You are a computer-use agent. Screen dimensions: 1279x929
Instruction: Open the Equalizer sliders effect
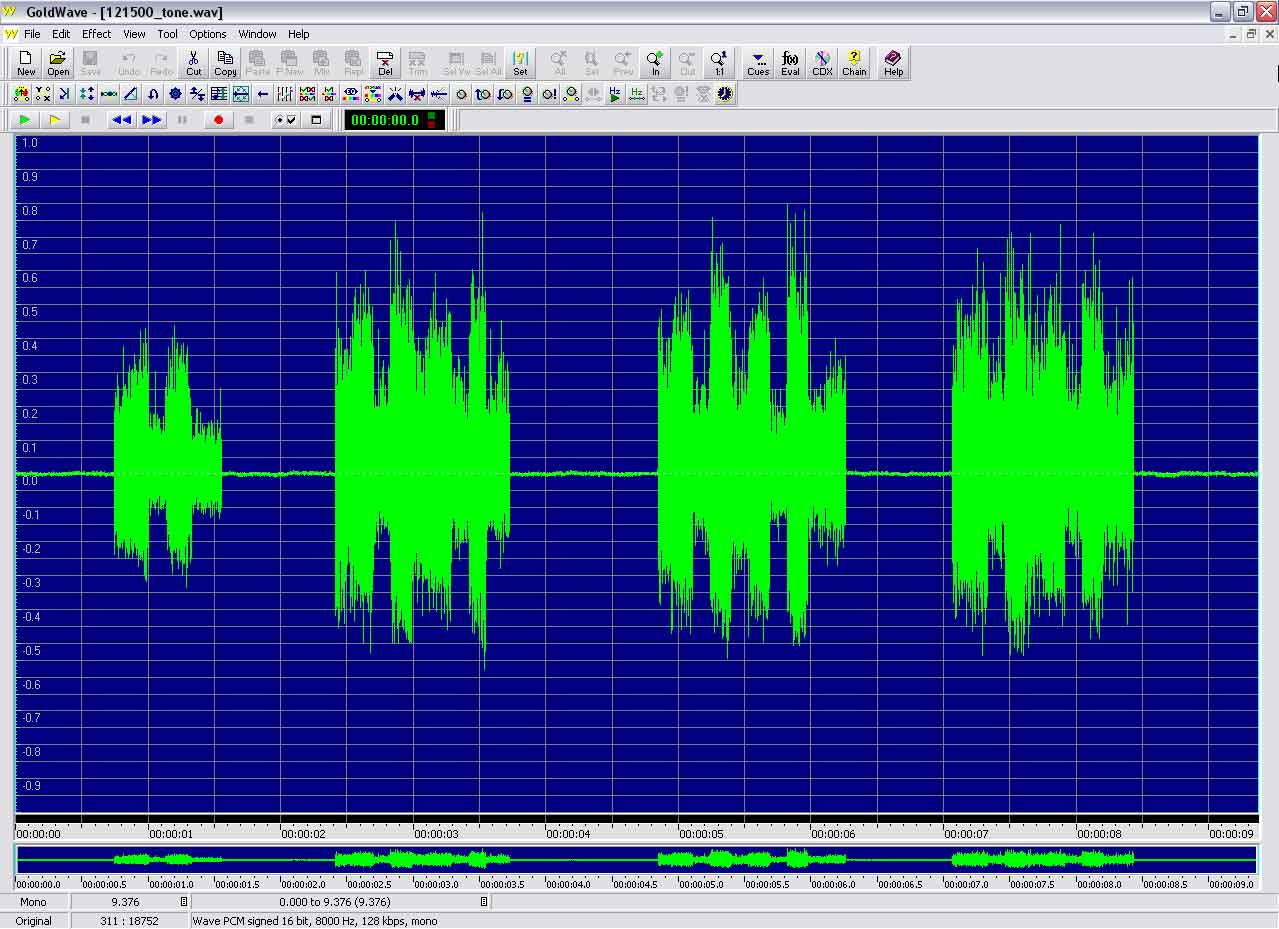tap(285, 94)
